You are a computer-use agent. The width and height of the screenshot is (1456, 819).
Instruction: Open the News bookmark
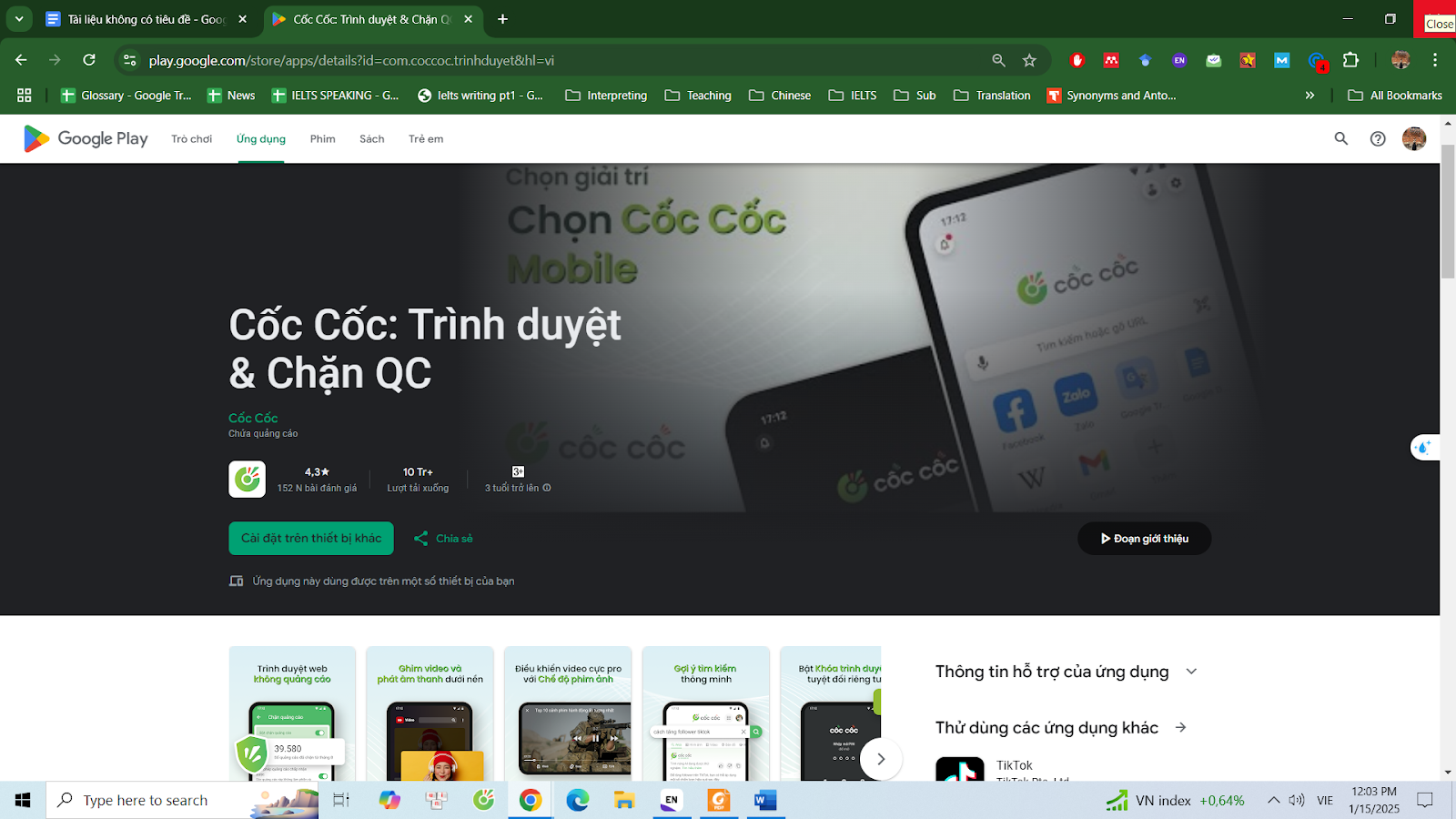tap(231, 95)
